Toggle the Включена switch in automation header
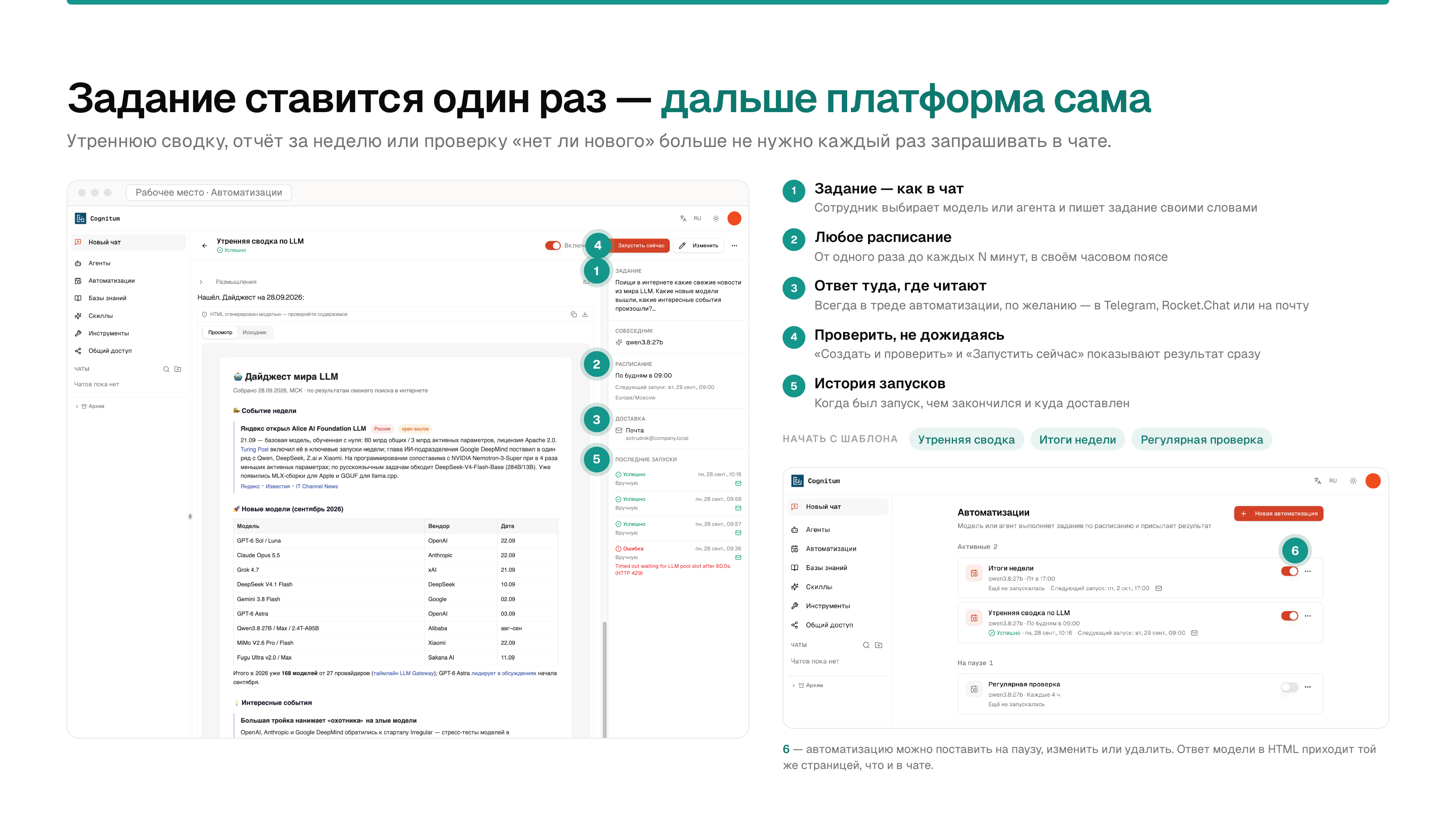 (x=553, y=245)
